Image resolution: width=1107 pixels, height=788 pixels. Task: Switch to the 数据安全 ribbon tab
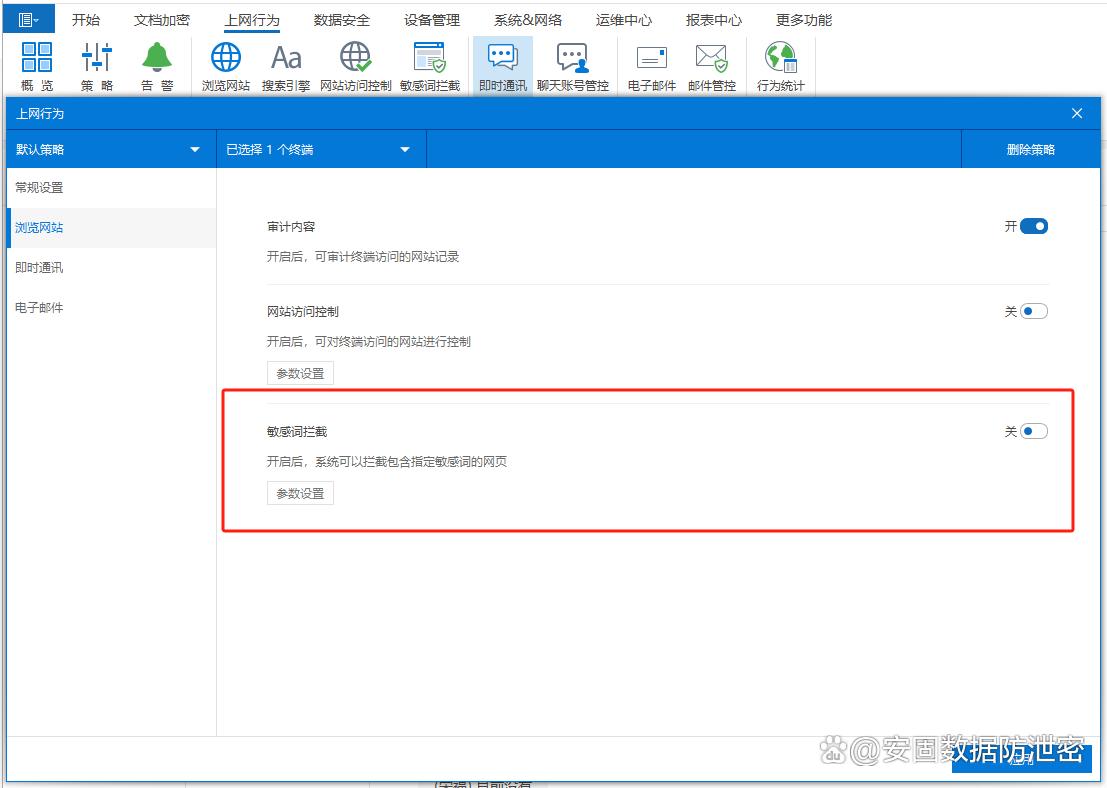click(341, 20)
